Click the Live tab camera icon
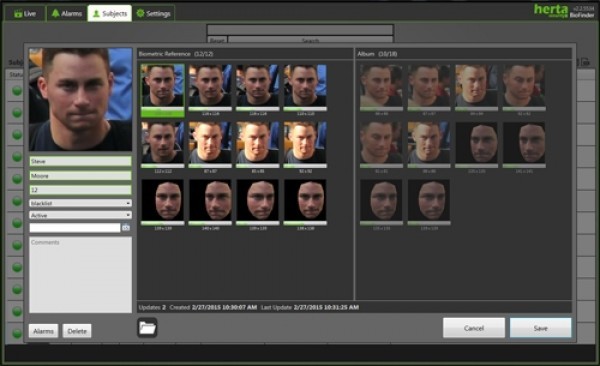Viewport: 600px width, 366px height. click(x=18, y=14)
